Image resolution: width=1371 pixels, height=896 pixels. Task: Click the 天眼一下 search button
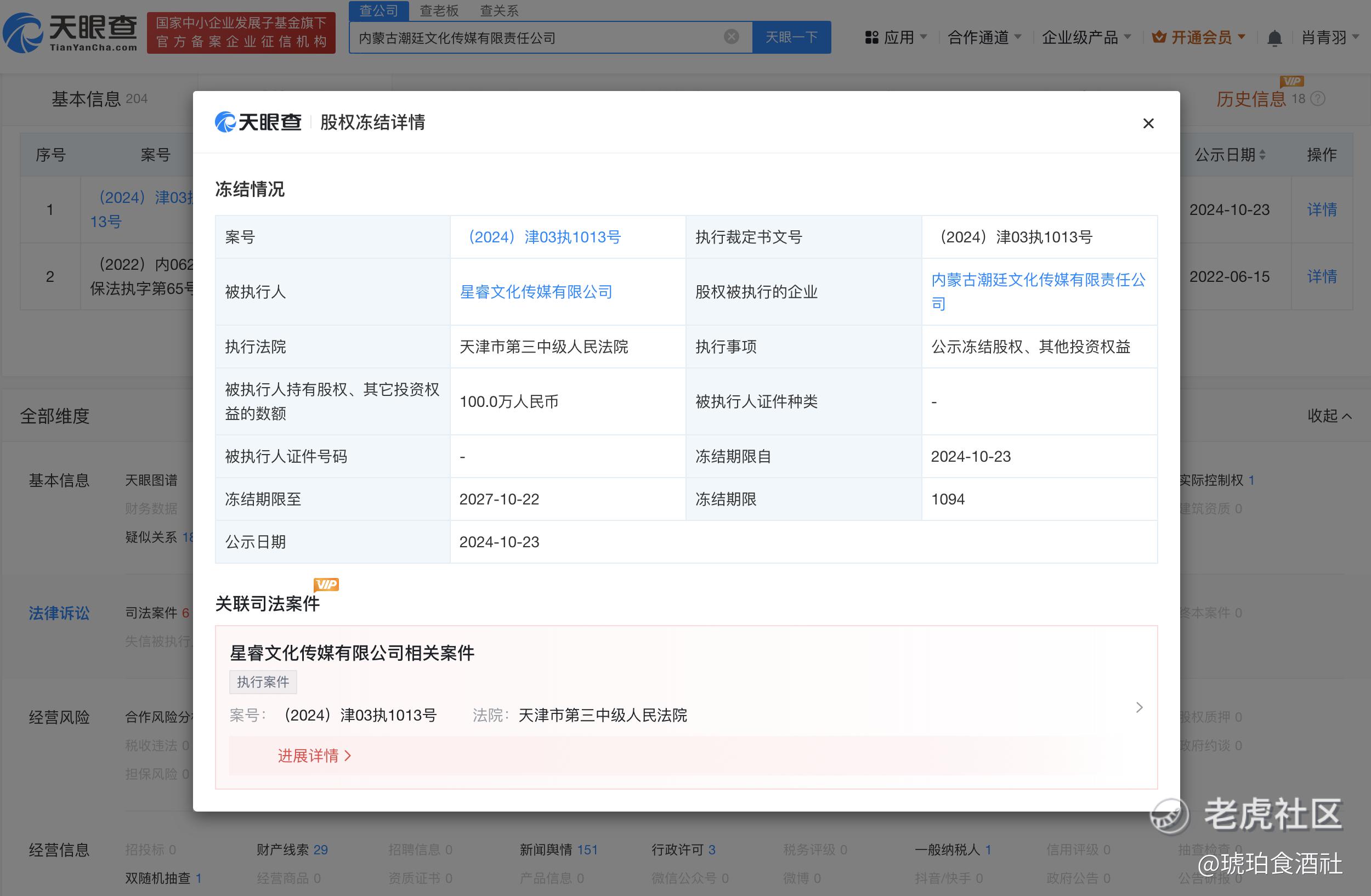pyautogui.click(x=791, y=37)
